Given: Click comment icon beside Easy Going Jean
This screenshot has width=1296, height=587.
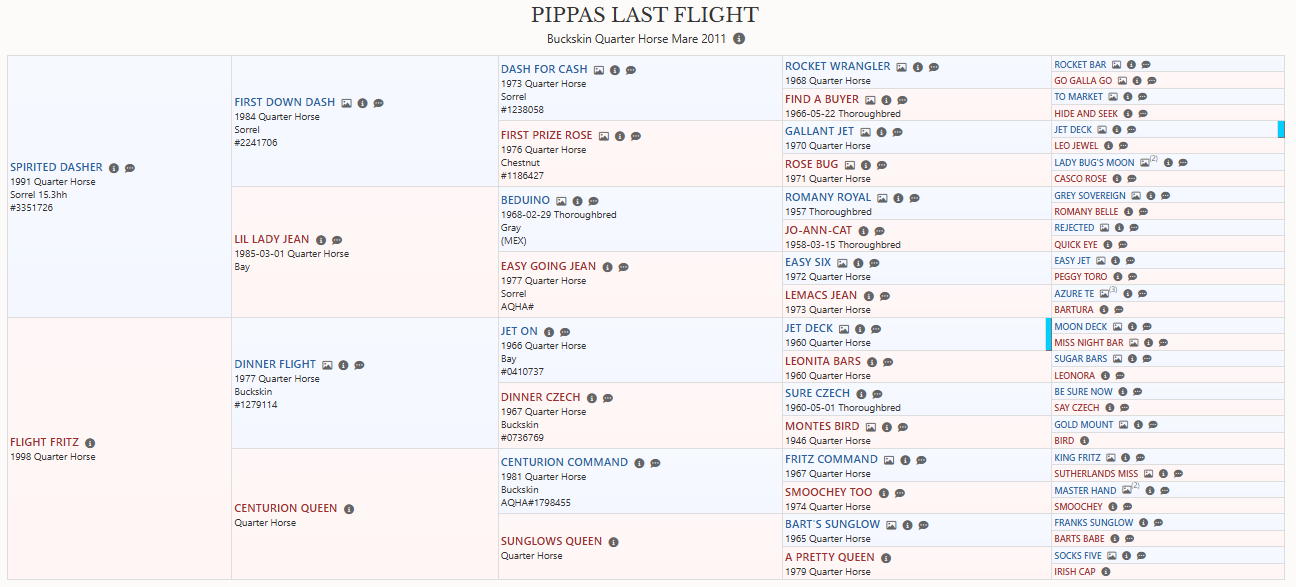Looking at the screenshot, I should [624, 267].
